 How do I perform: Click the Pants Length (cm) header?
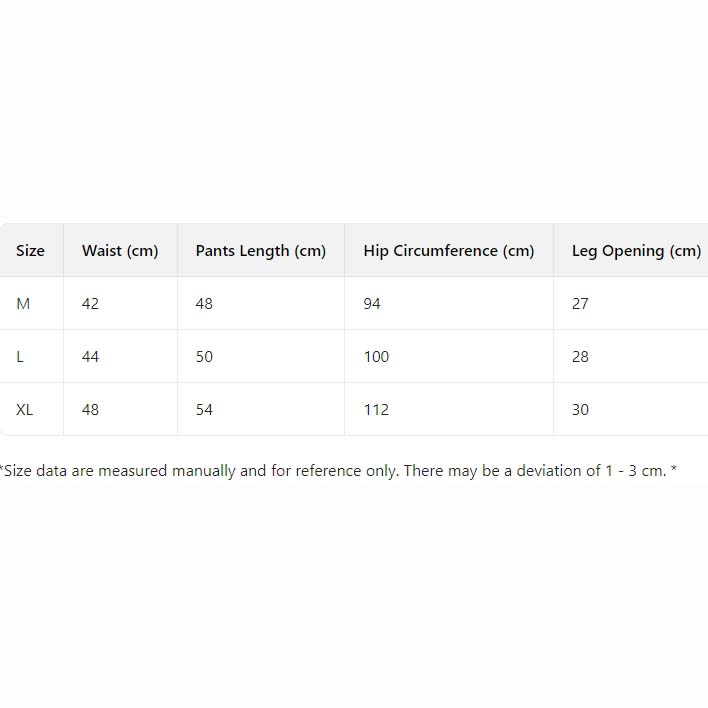pyautogui.click(x=260, y=251)
